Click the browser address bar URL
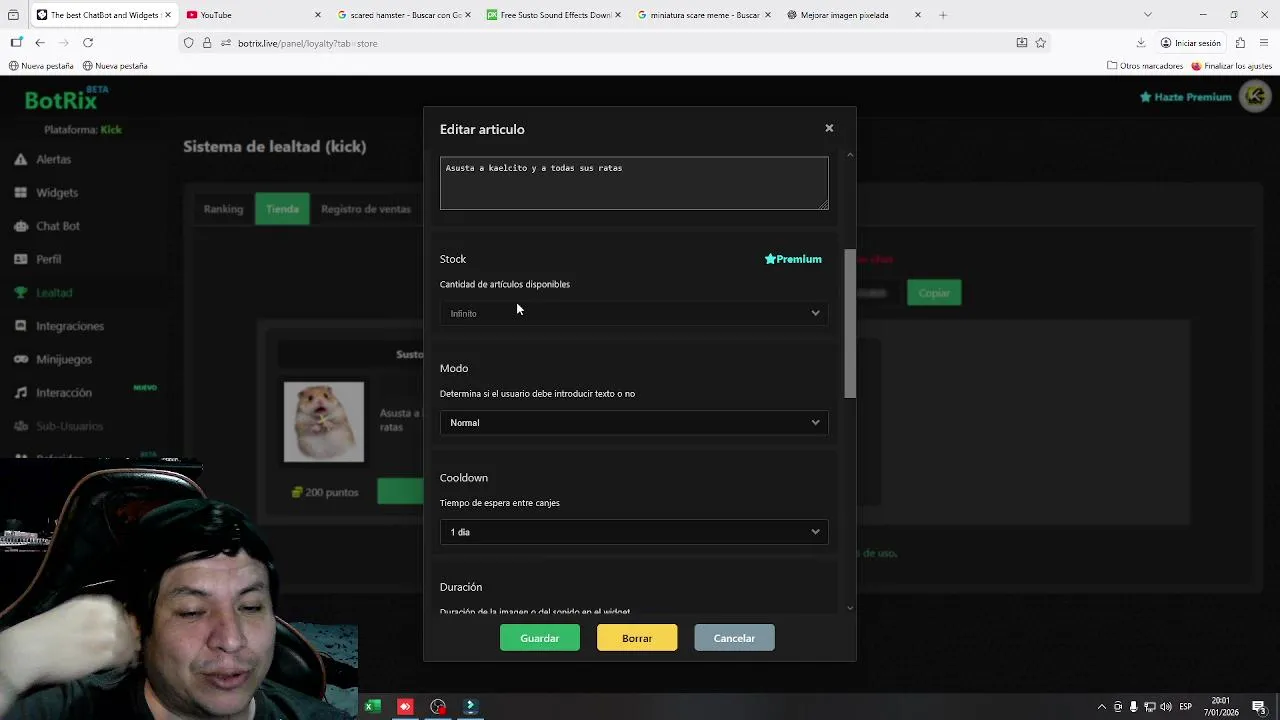This screenshot has height=720, width=1280. pyautogui.click(x=308, y=43)
